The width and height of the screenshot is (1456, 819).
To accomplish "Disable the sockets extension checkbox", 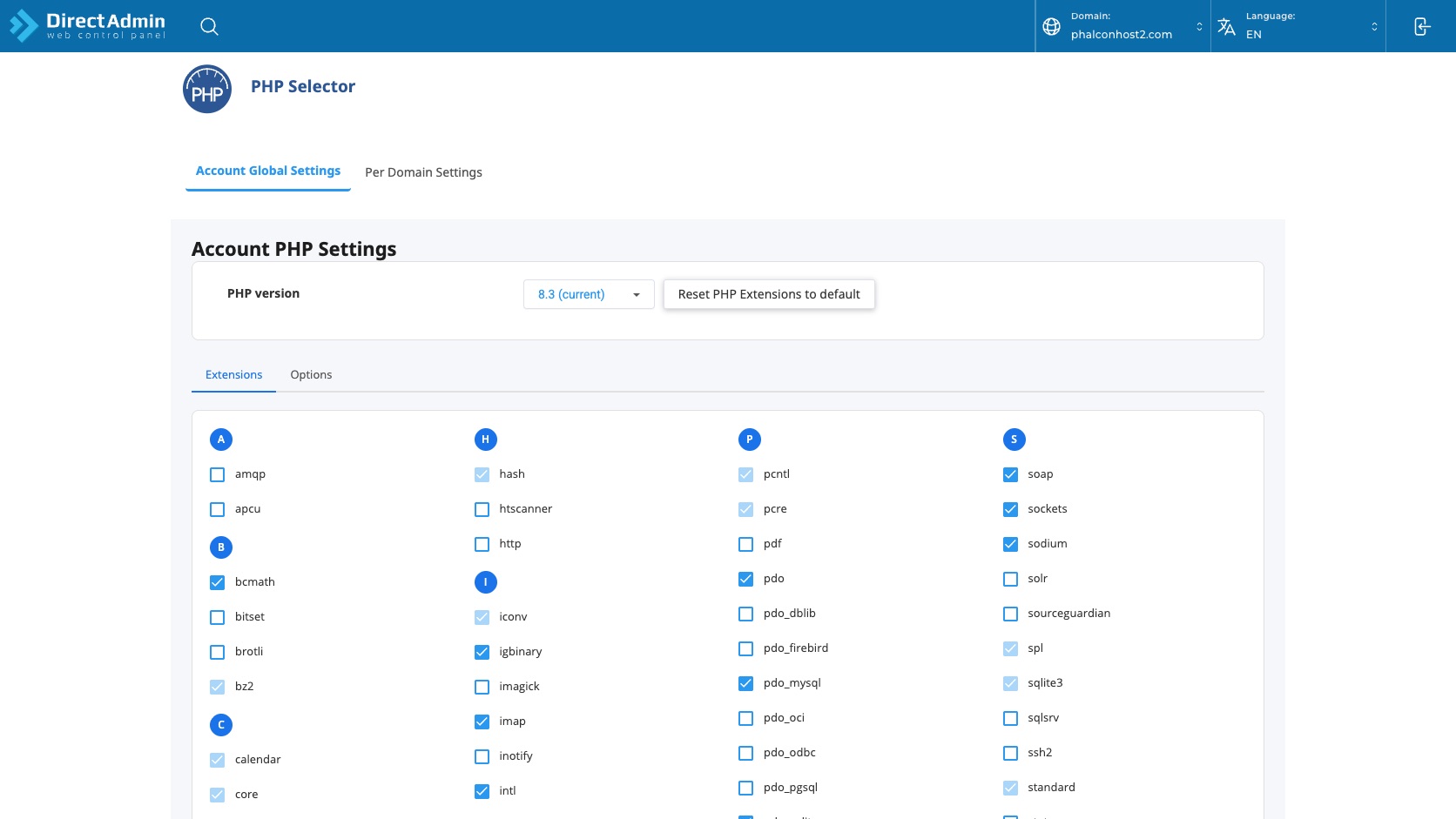I will pos(1011,510).
